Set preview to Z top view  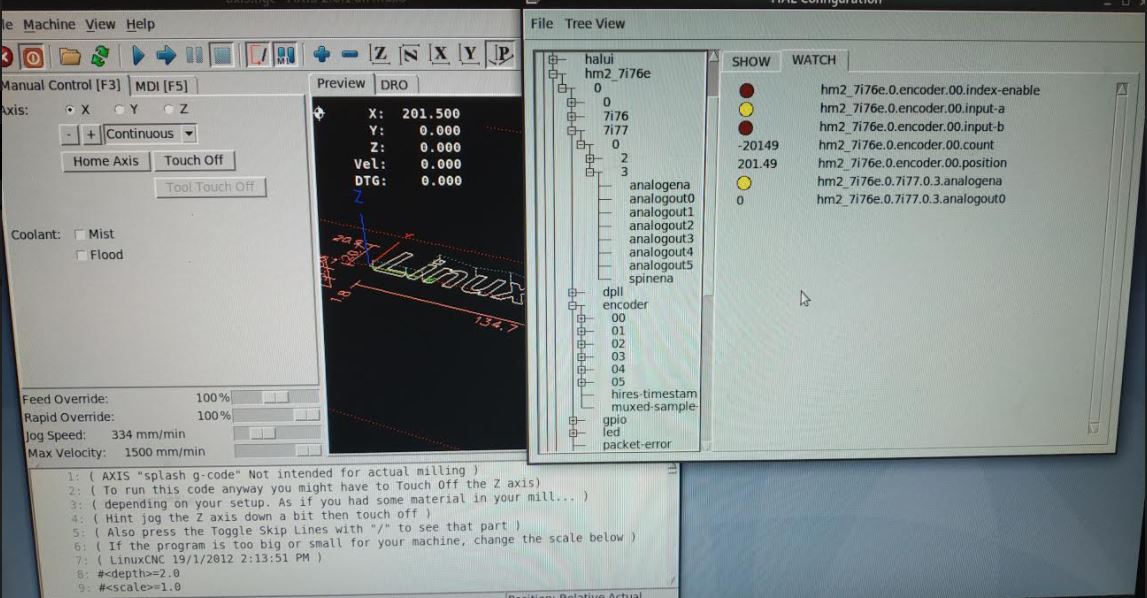click(379, 54)
